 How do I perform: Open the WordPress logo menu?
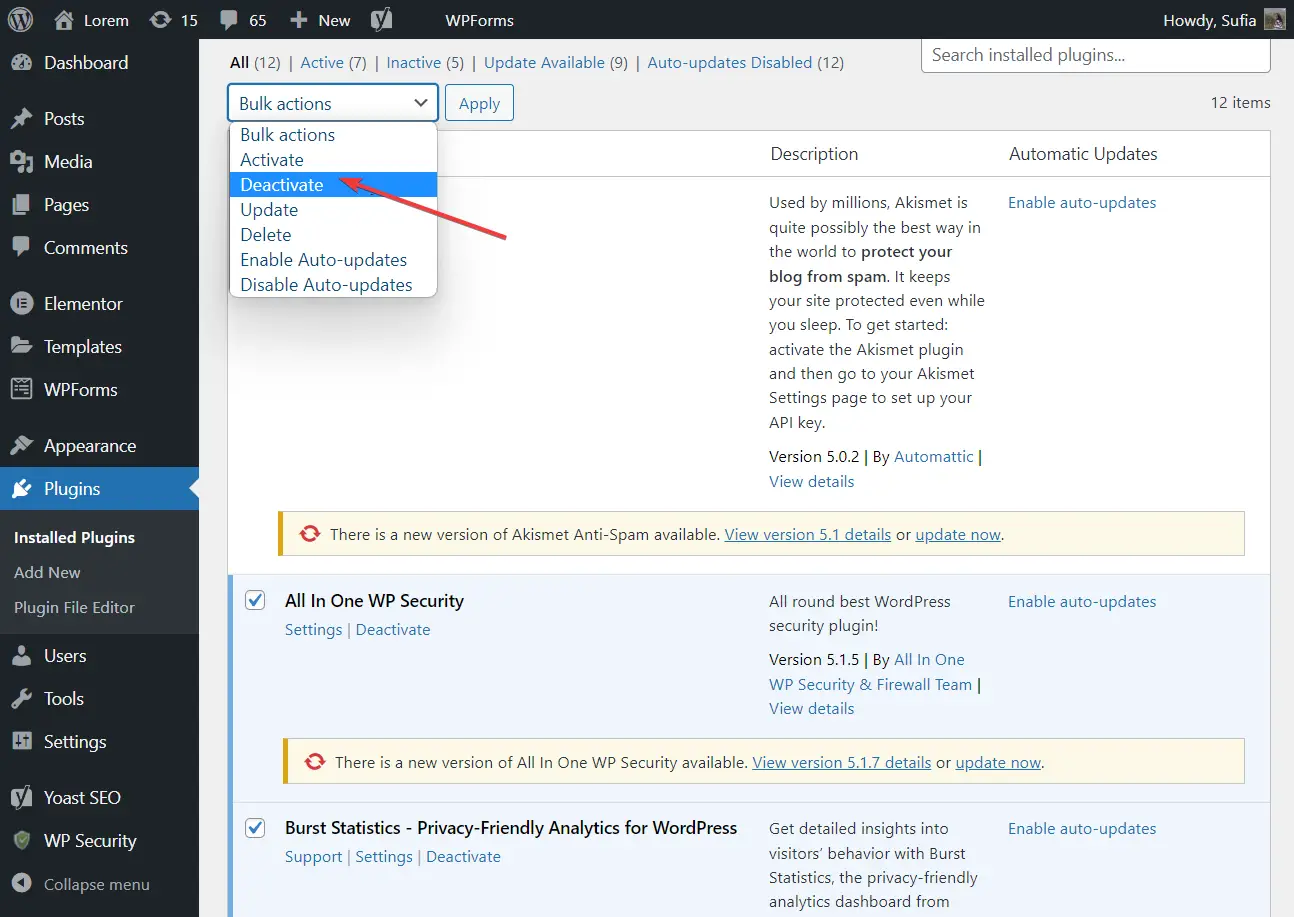click(20, 20)
